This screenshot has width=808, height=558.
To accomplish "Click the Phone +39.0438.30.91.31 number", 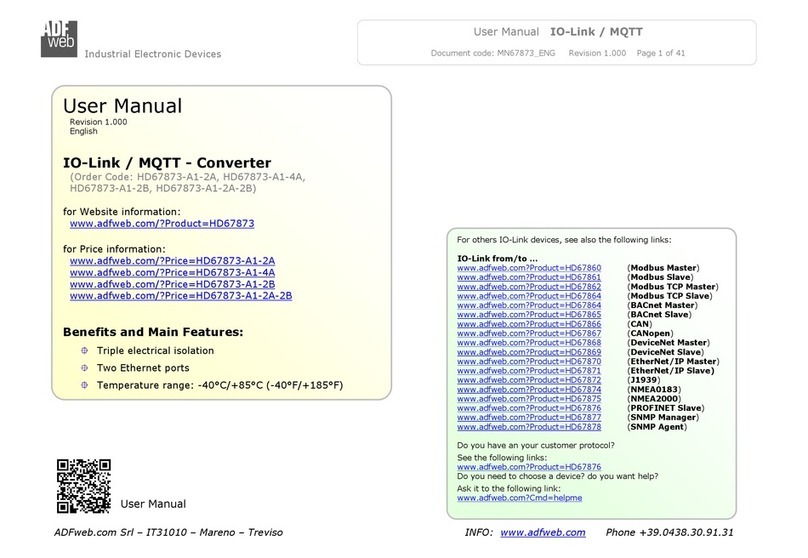I will 669,532.
